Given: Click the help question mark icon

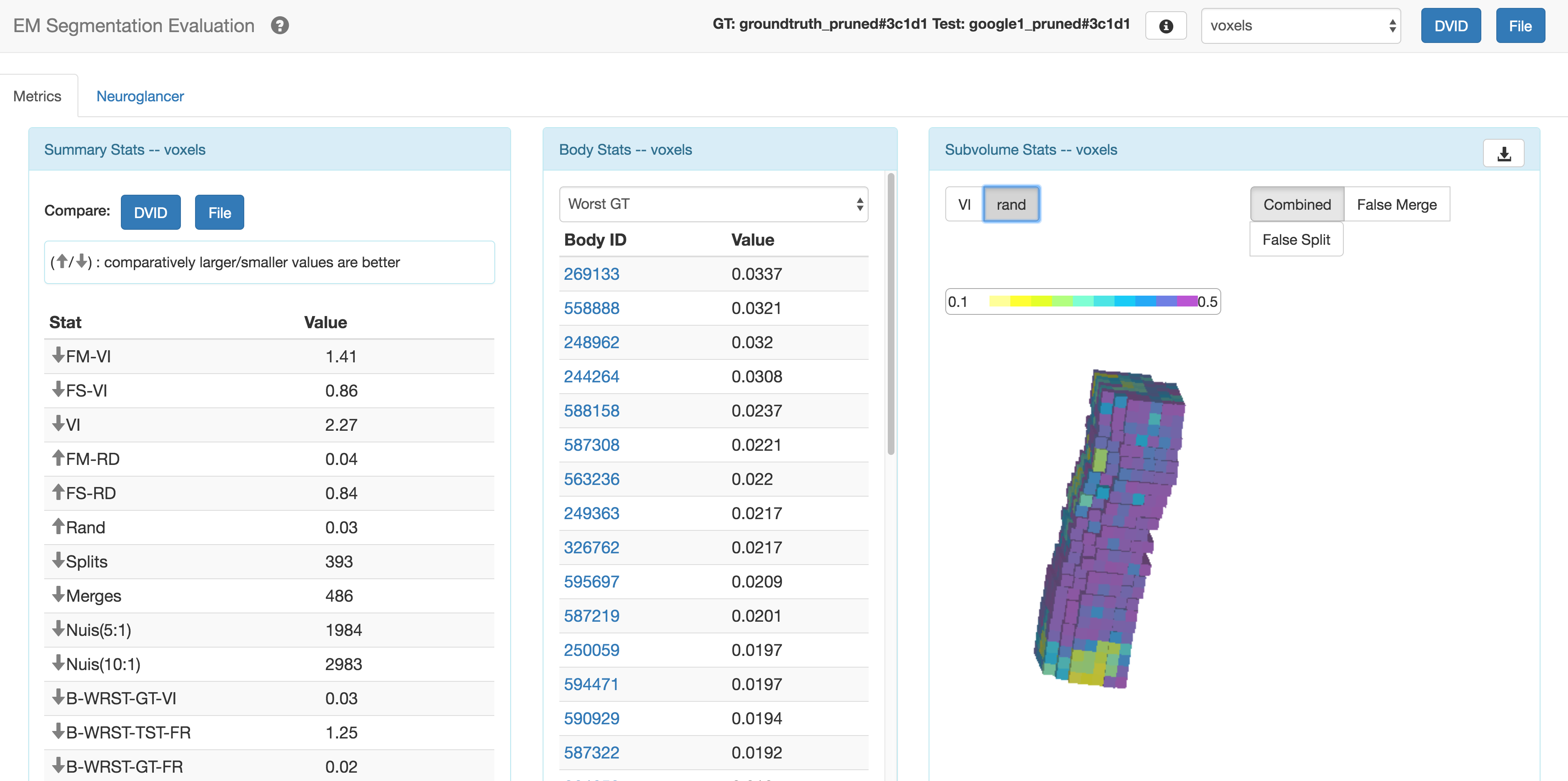Looking at the screenshot, I should [279, 25].
